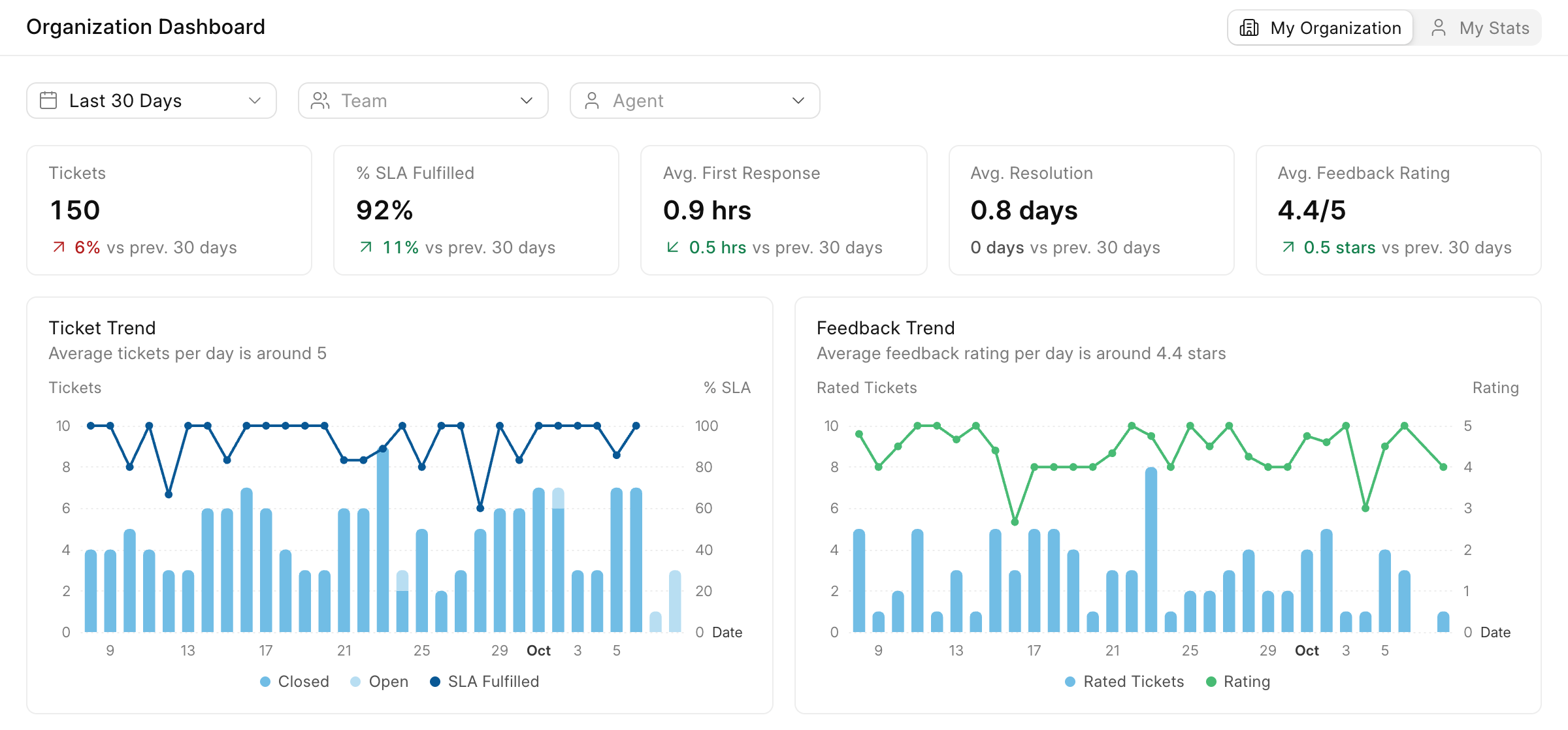Open the Last 30 Days date dropdown
The width and height of the screenshot is (1568, 730).
point(152,101)
